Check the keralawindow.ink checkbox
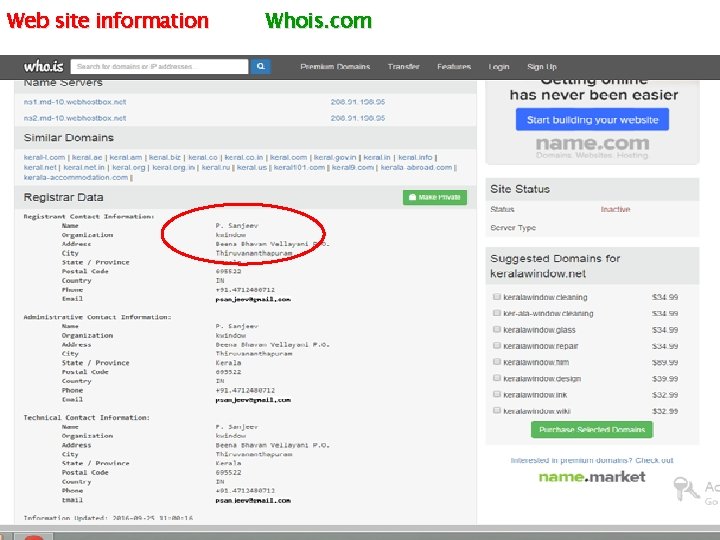This screenshot has width=720, height=540. click(x=496, y=394)
